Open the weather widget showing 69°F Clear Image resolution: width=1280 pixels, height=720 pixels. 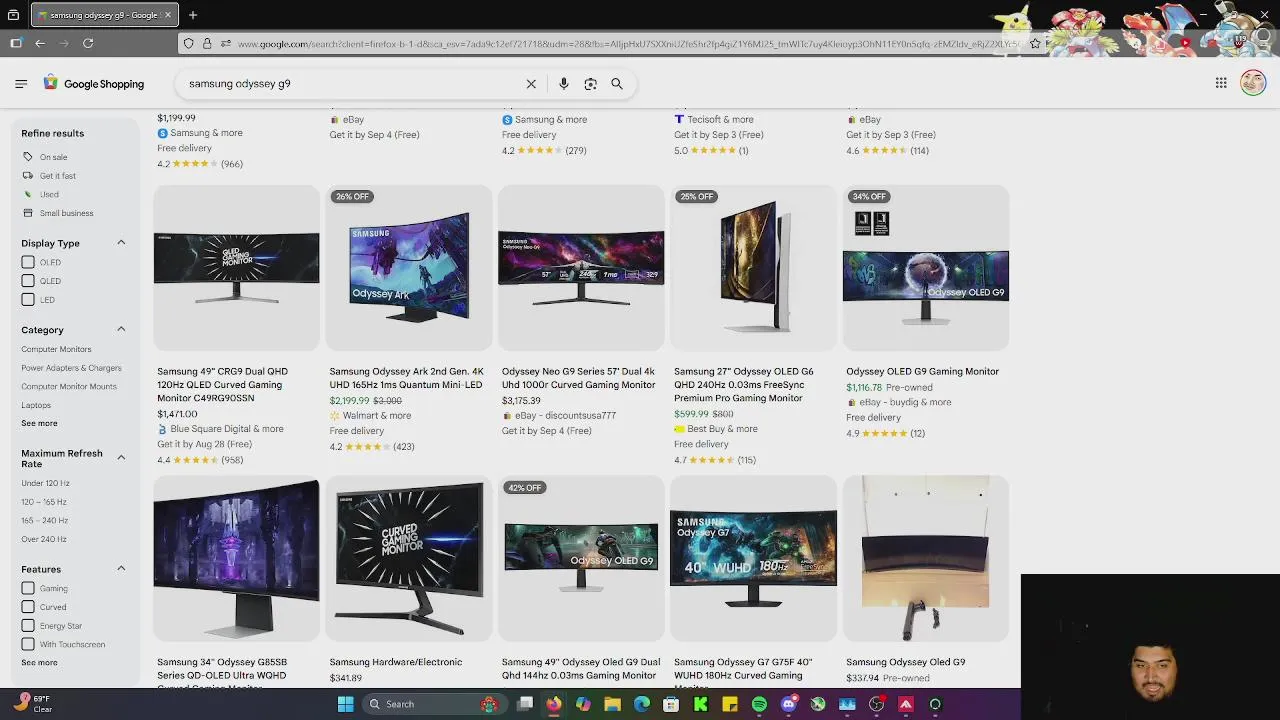tap(32, 704)
